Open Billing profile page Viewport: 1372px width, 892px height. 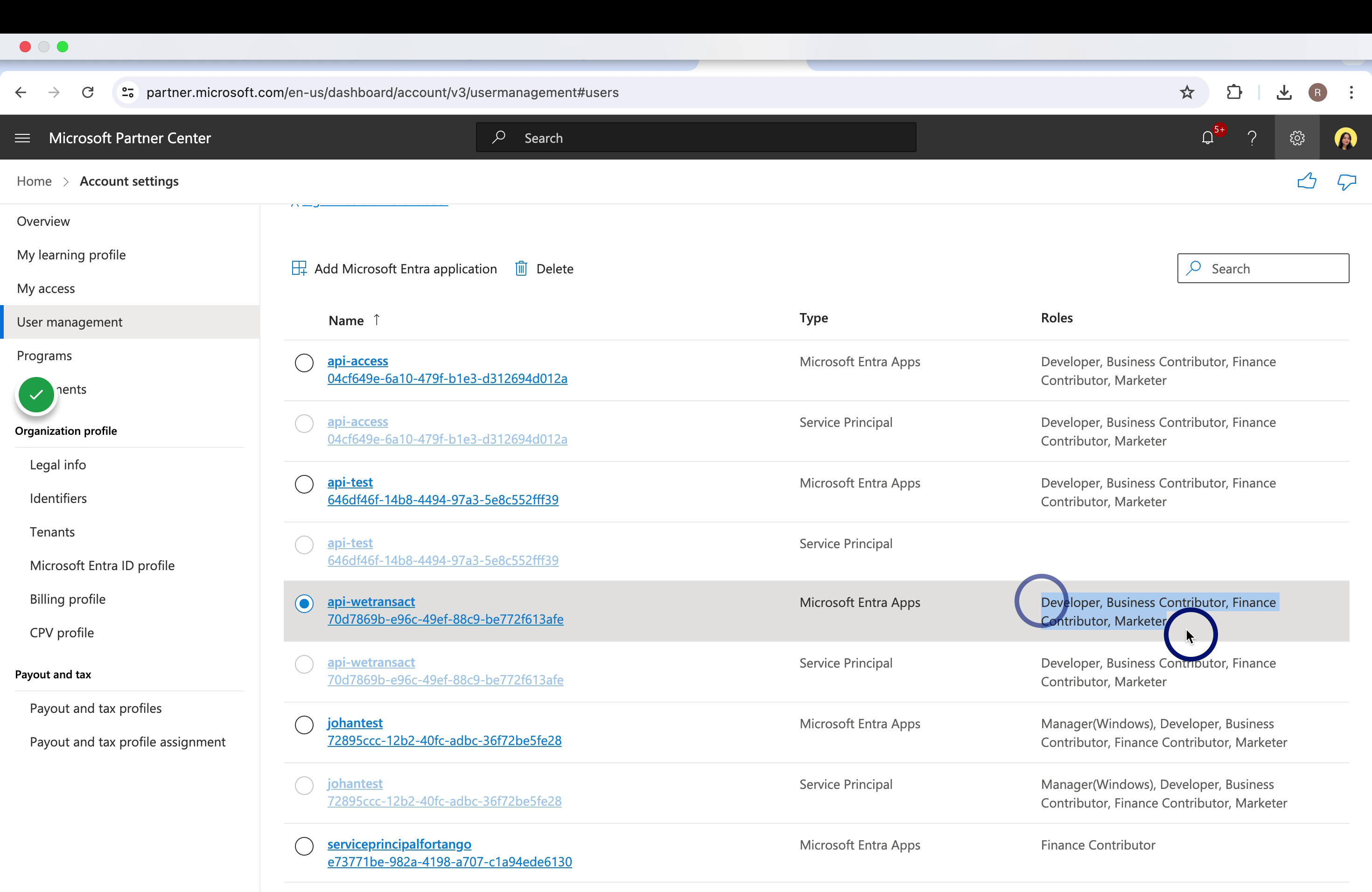coord(68,599)
